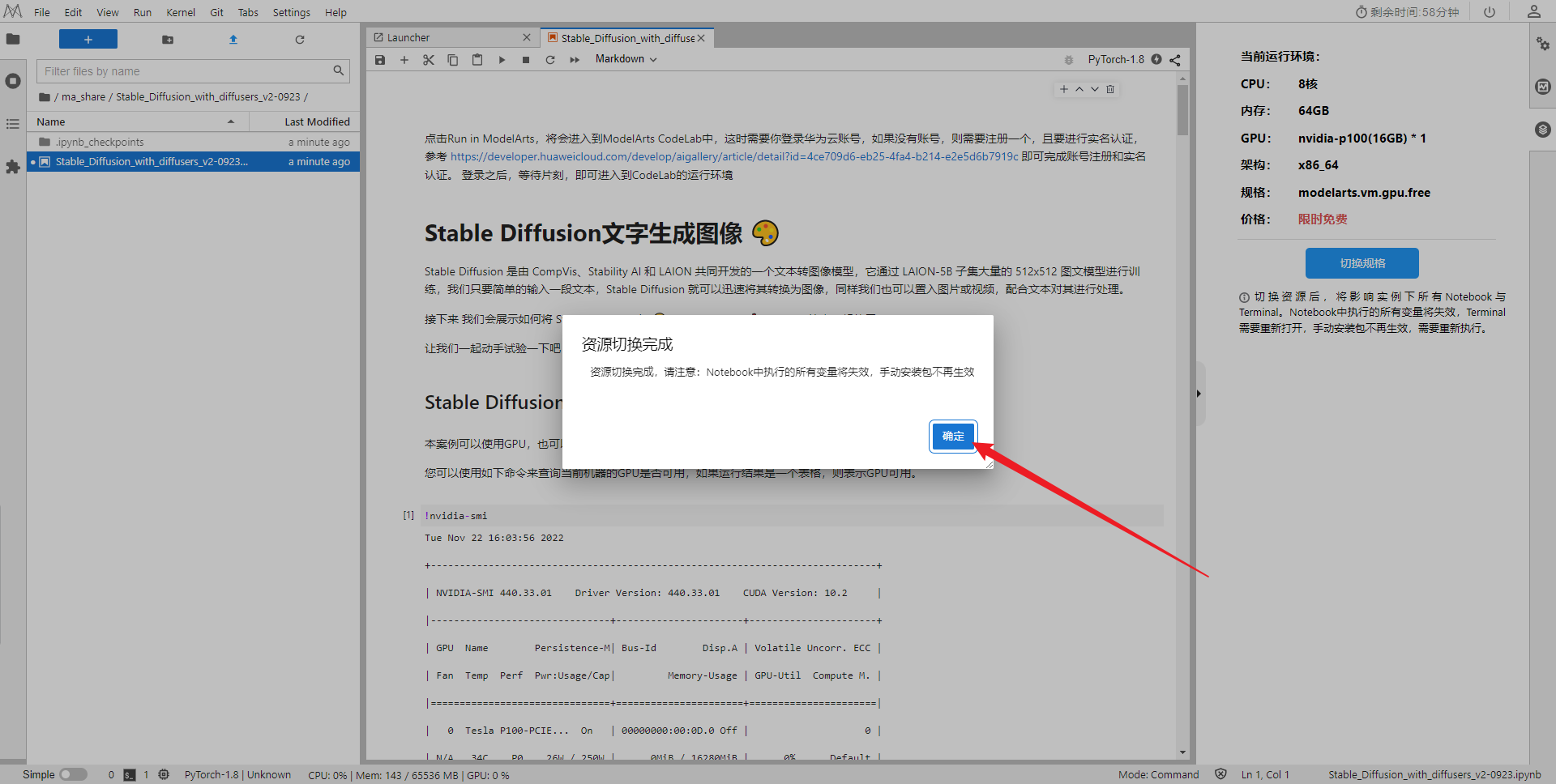This screenshot has width=1556, height=784.
Task: Open the layers icon in right sidebar
Action: click(x=1543, y=130)
